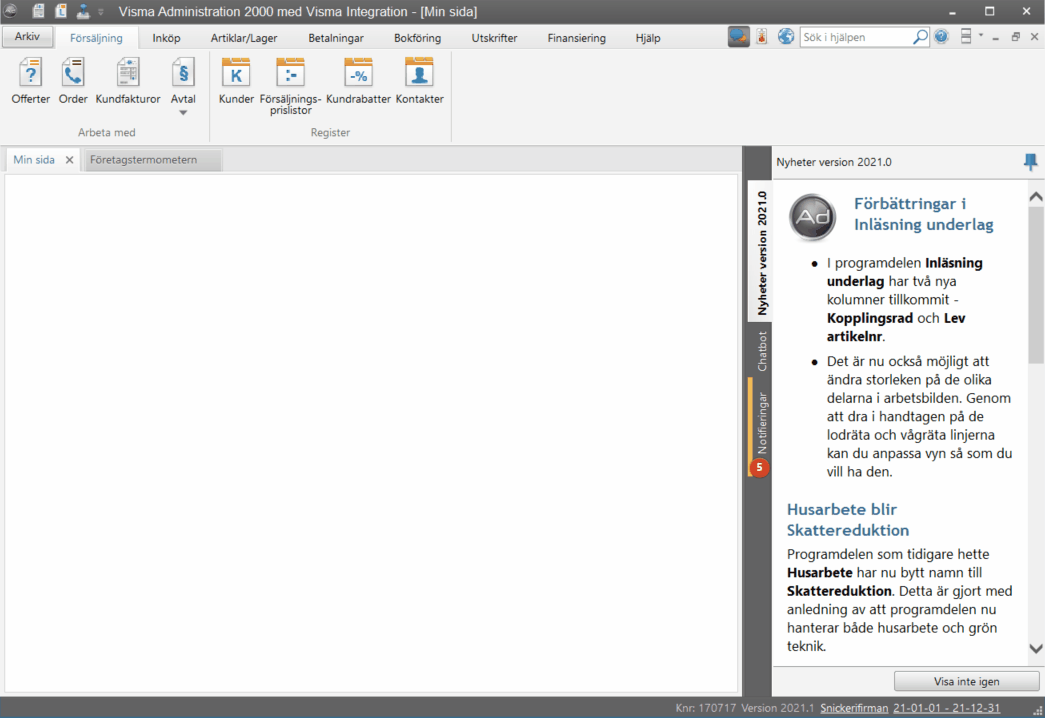Click the globe icon near help search
1045x718 pixels.
point(786,37)
